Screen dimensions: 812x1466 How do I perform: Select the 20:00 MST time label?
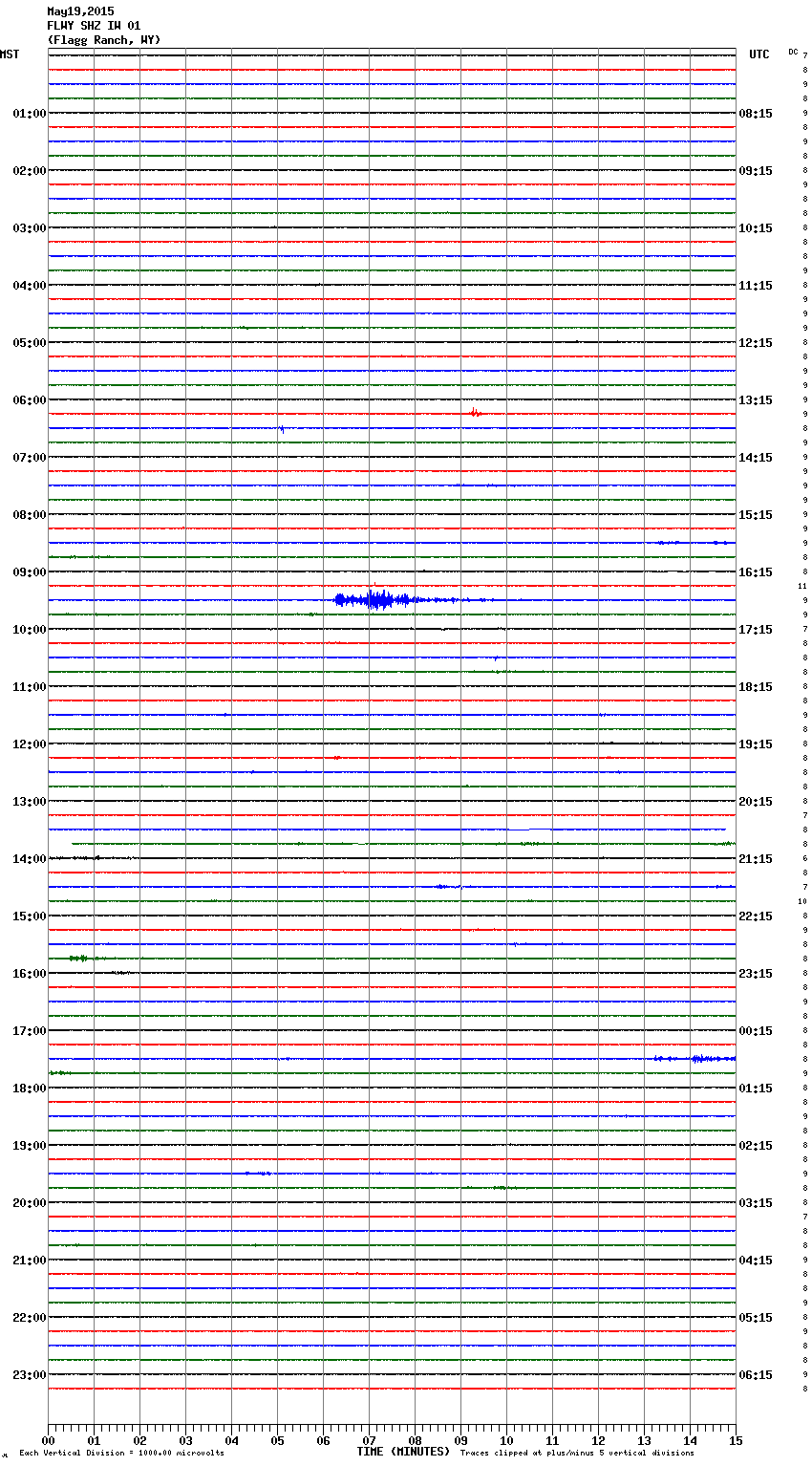(30, 1203)
